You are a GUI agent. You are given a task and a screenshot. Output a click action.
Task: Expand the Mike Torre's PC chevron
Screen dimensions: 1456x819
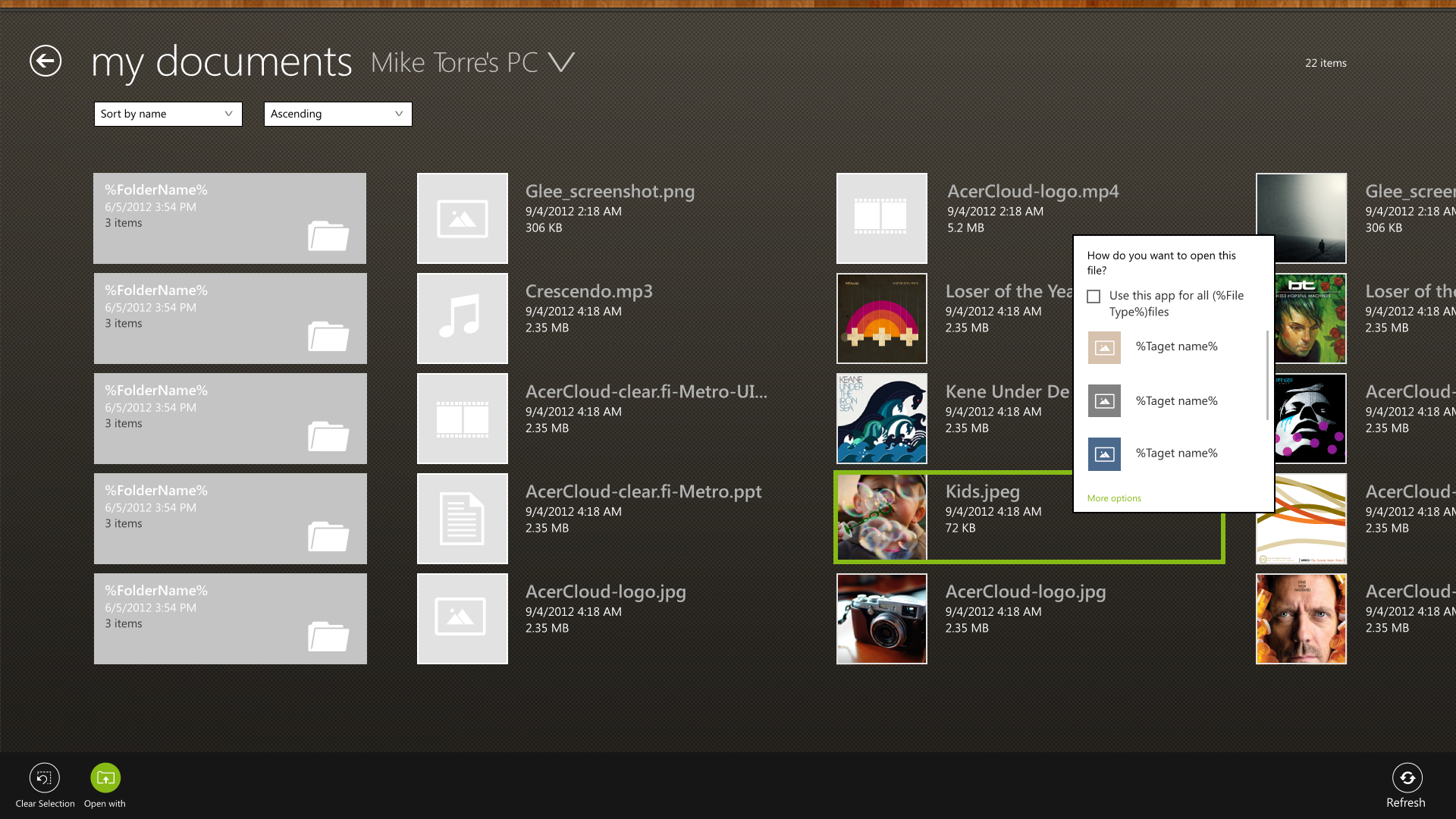click(x=562, y=63)
